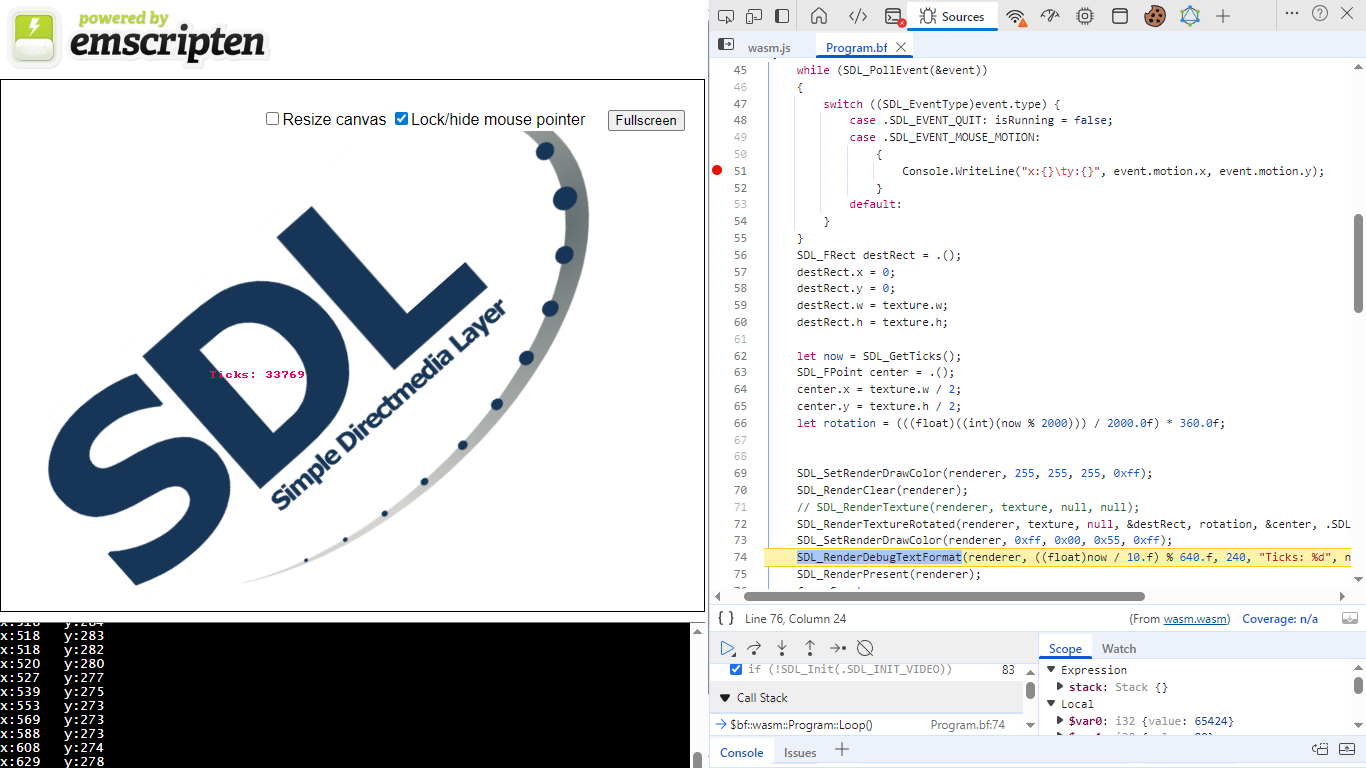Viewport: 1366px width, 768px height.
Task: Uncheck Lock/hide mouse pointer checkbox
Action: click(401, 119)
